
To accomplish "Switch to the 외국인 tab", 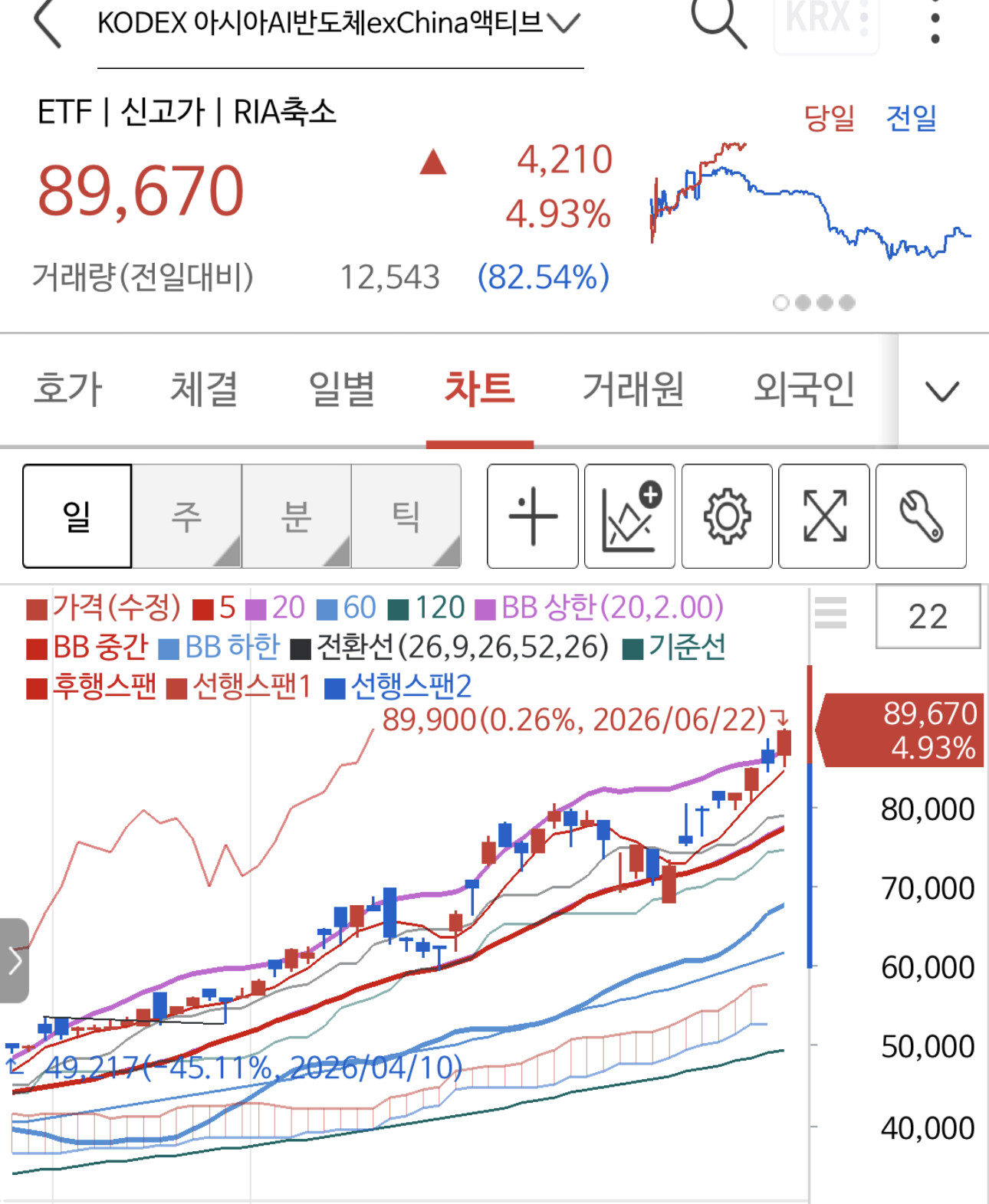I will click(x=804, y=389).
